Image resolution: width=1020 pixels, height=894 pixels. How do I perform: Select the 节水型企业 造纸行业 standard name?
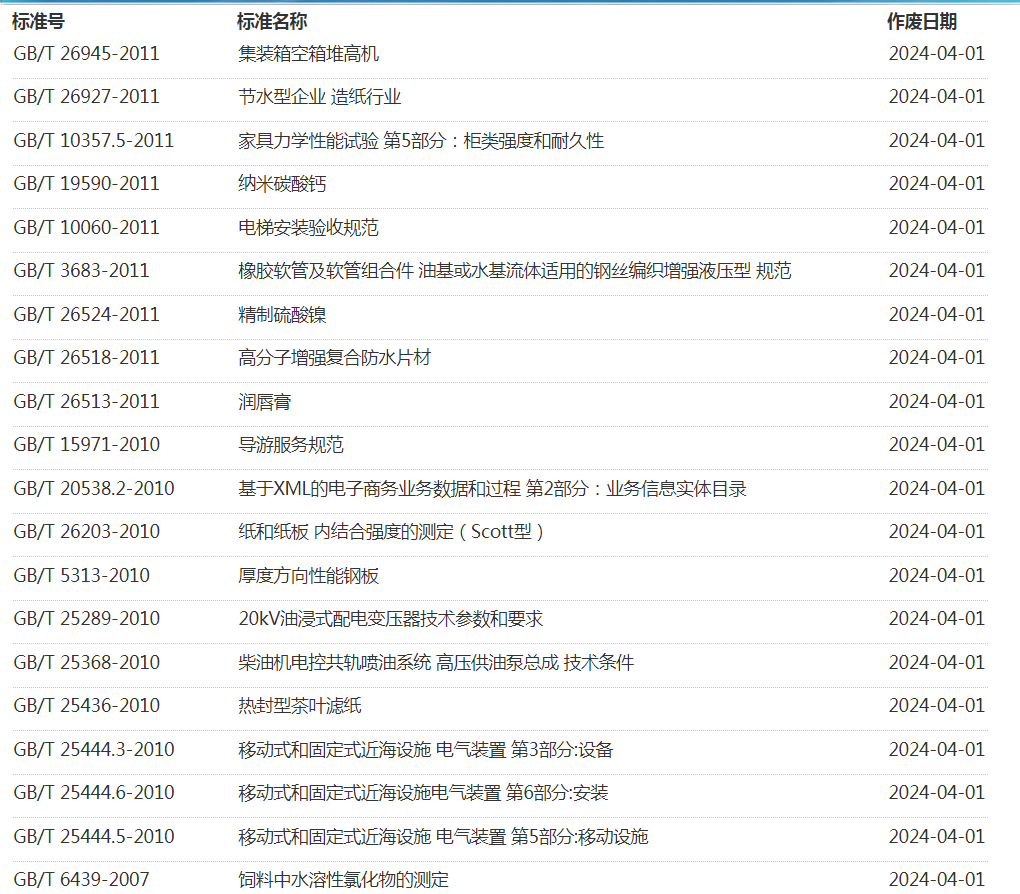point(319,97)
